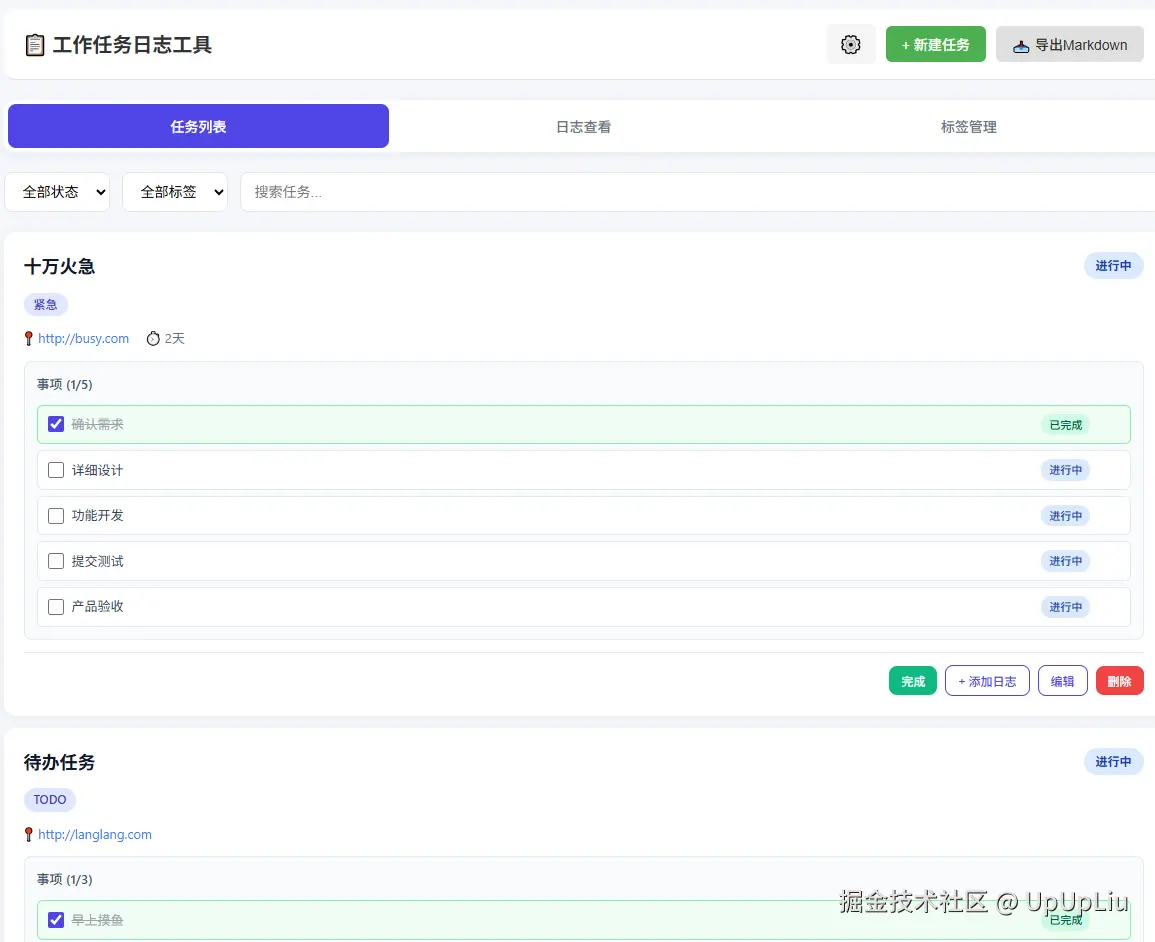Click the 进行中 status badge of 十万火急
This screenshot has height=942, width=1155.
(x=1113, y=265)
